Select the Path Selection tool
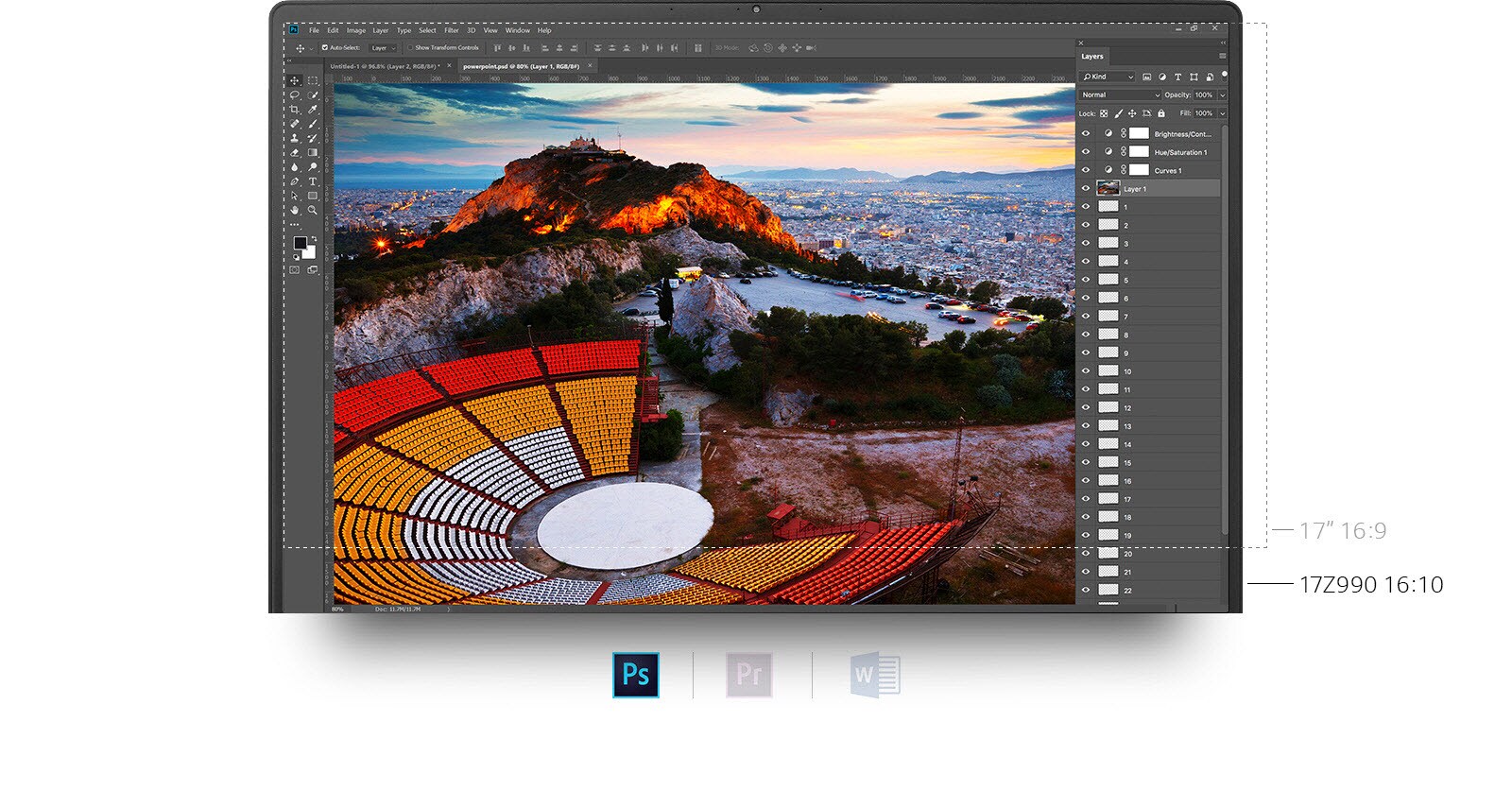The image size is (1512, 791). point(294,196)
